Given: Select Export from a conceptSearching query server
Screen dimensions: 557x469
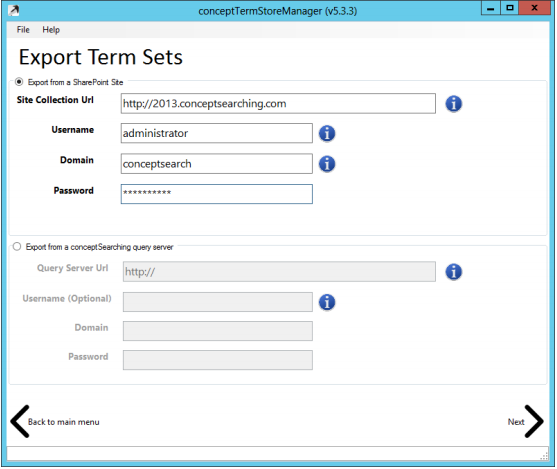Looking at the screenshot, I should (x=17, y=247).
